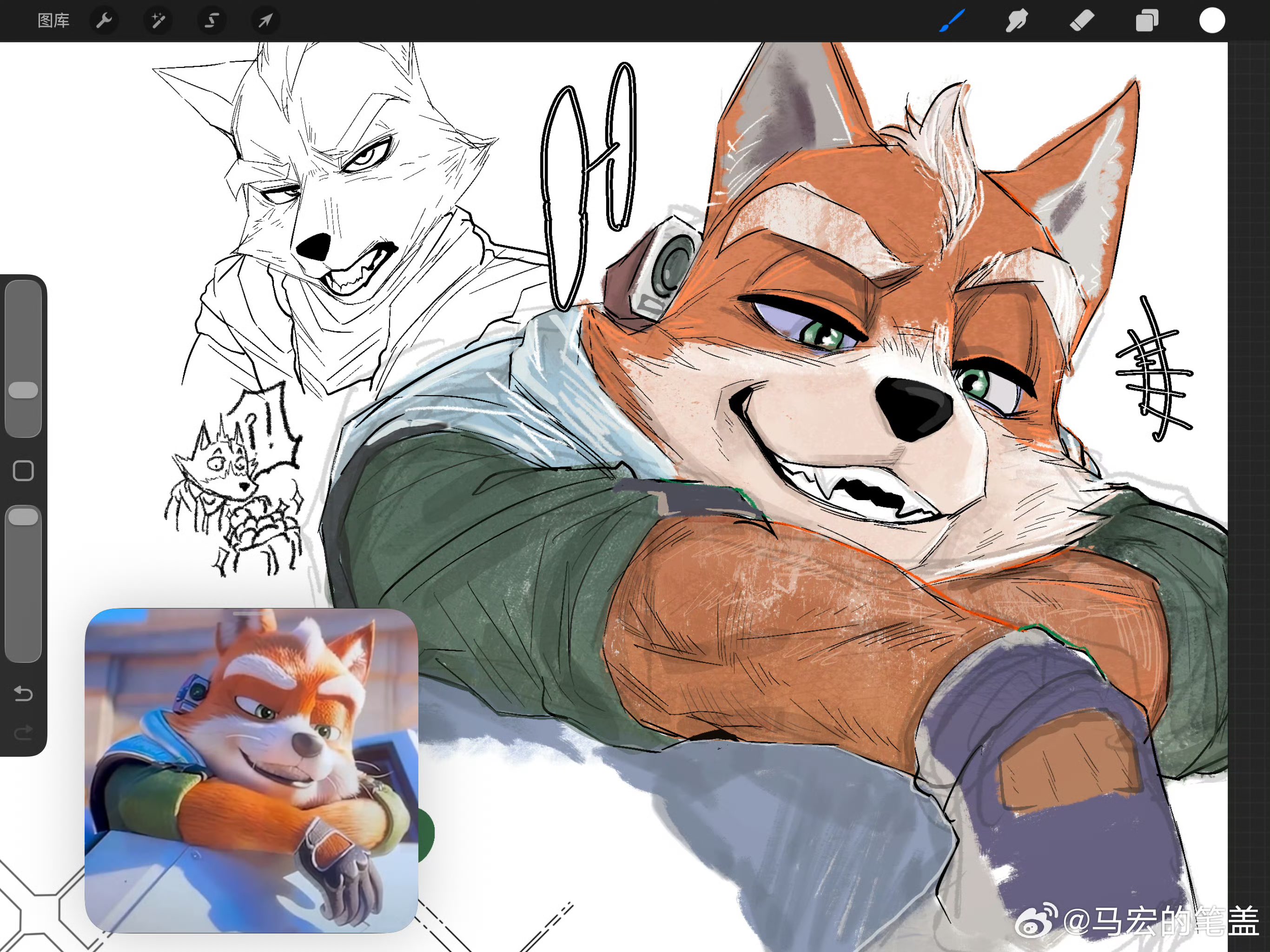Click the undo arrow
The image size is (1270, 952).
[x=24, y=694]
